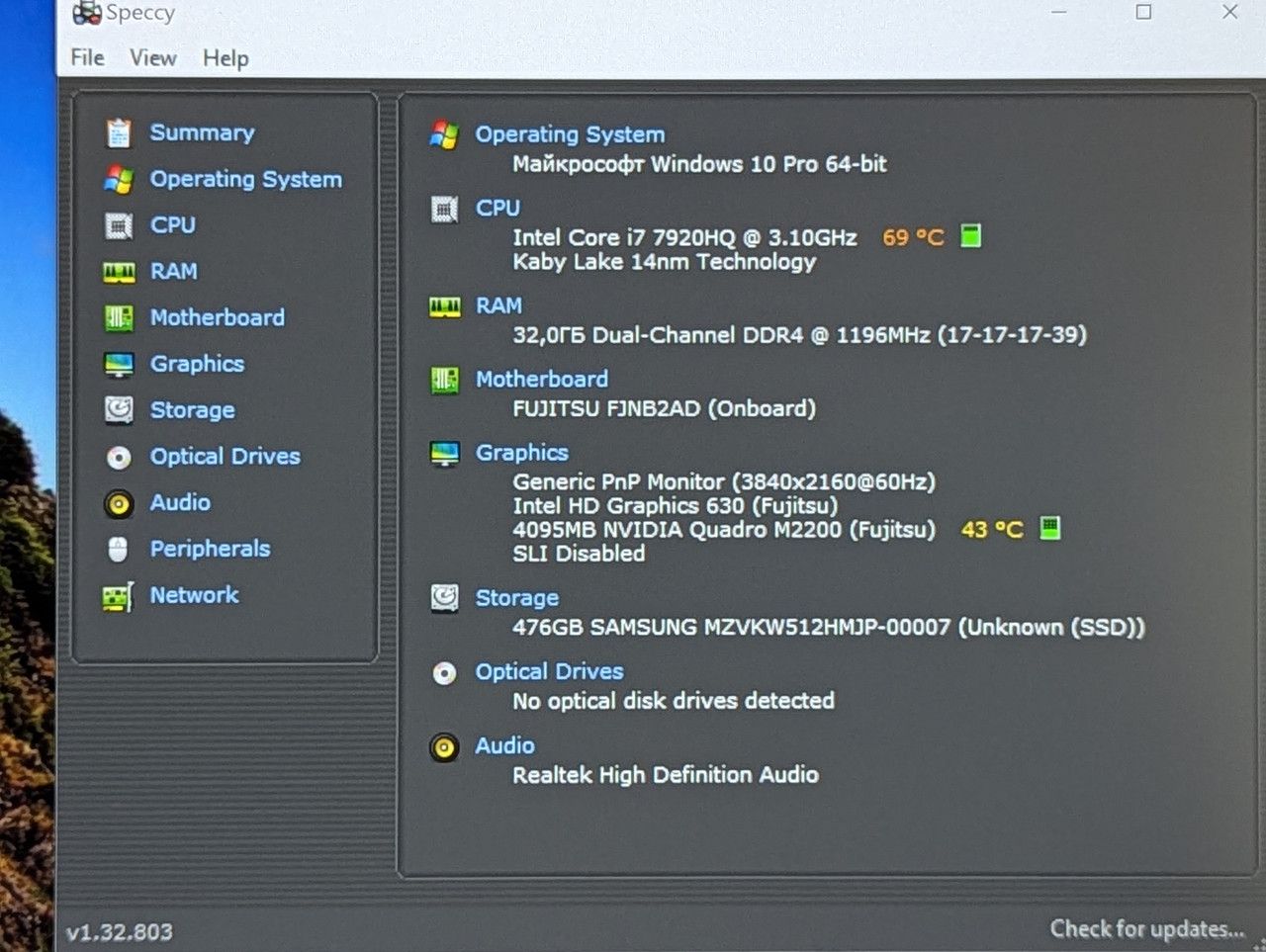Click the Summary clipboard icon in sidebar
The height and width of the screenshot is (952, 1266).
119,132
